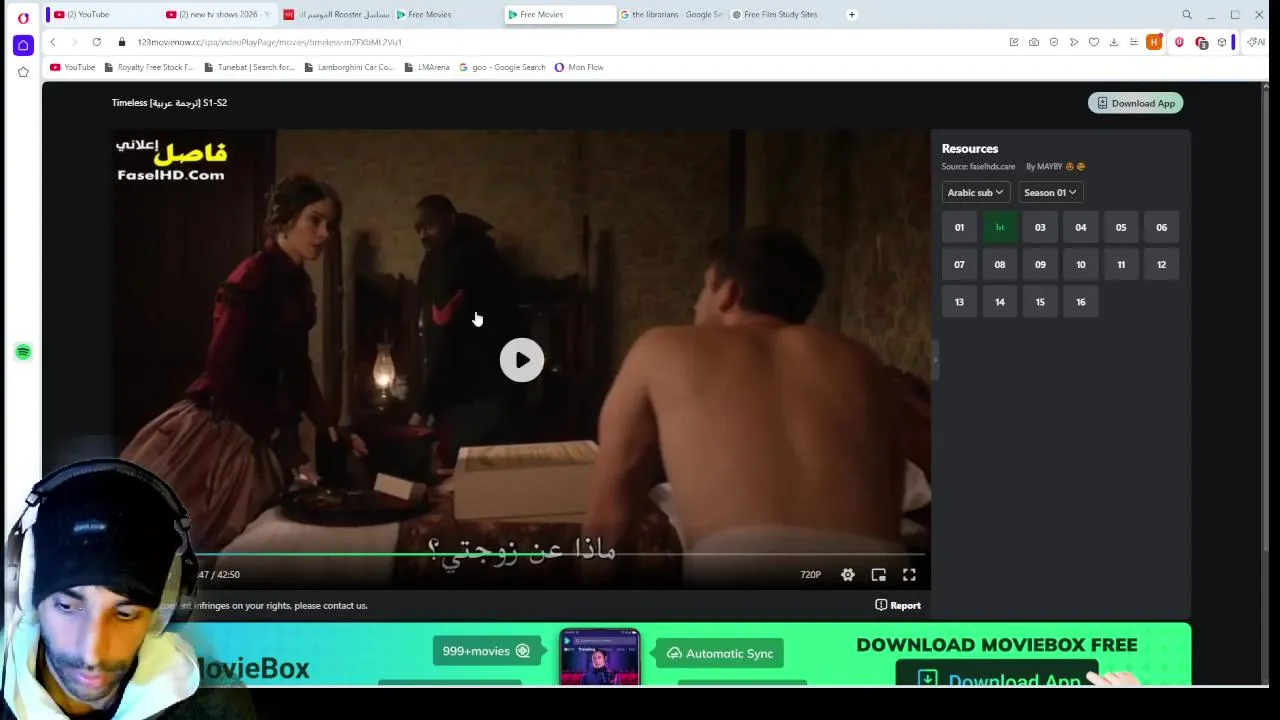1280x720 pixels.
Task: Open the red shield adblock extension
Action: click(1179, 42)
